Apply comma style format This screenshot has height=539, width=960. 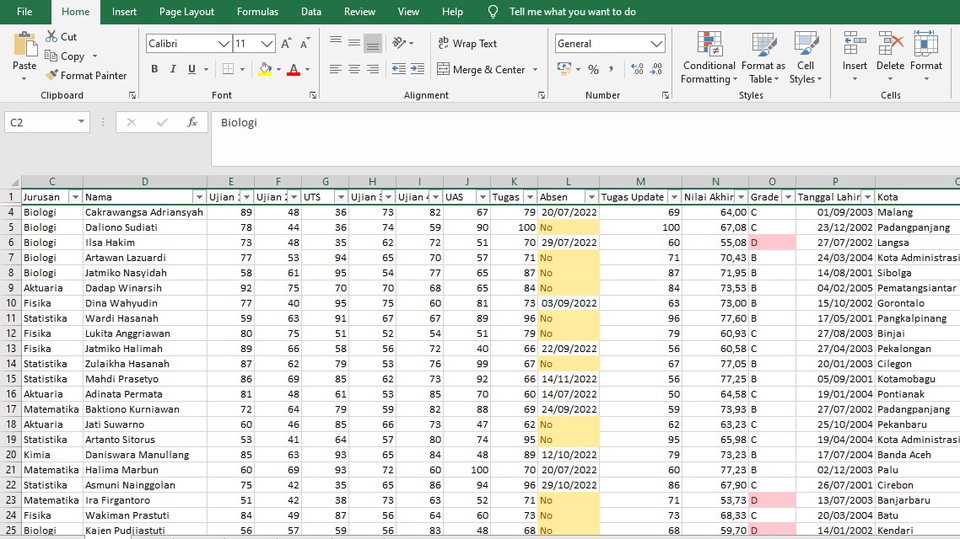click(x=611, y=69)
